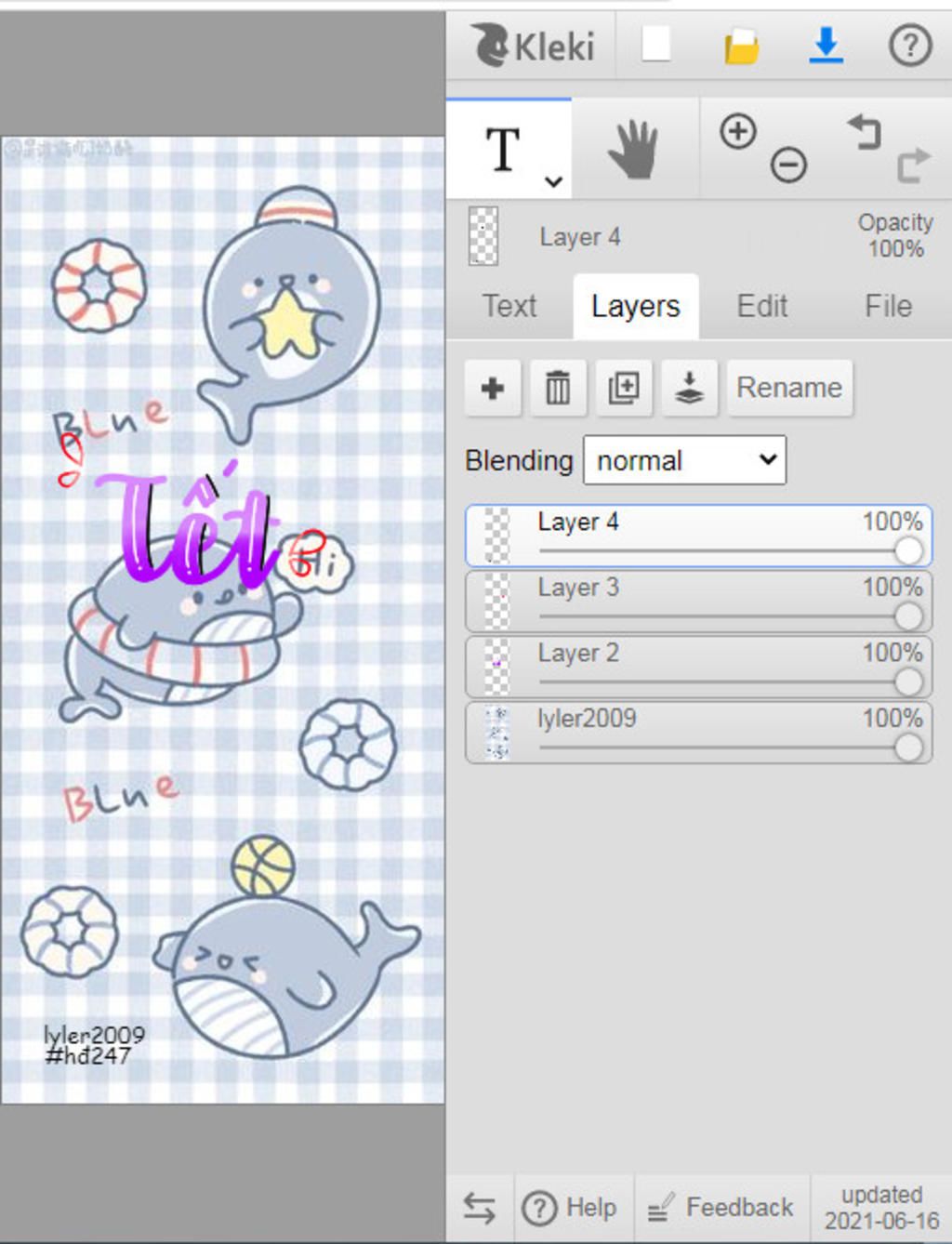Select the lyler2009 layer
Viewport: 952px width, 1244px height.
coord(698,733)
